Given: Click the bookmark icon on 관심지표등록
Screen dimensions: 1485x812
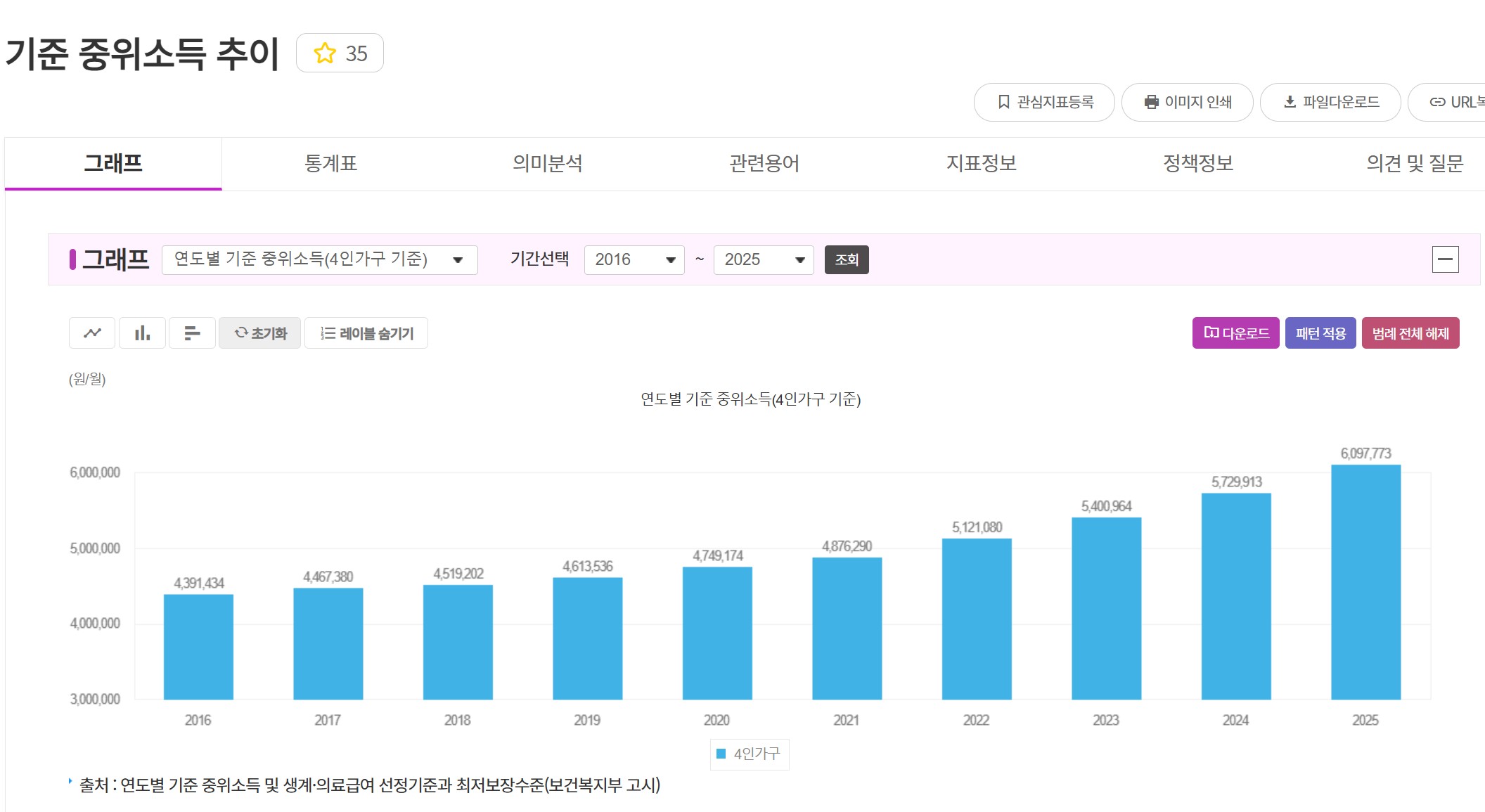Looking at the screenshot, I should click(x=1002, y=102).
